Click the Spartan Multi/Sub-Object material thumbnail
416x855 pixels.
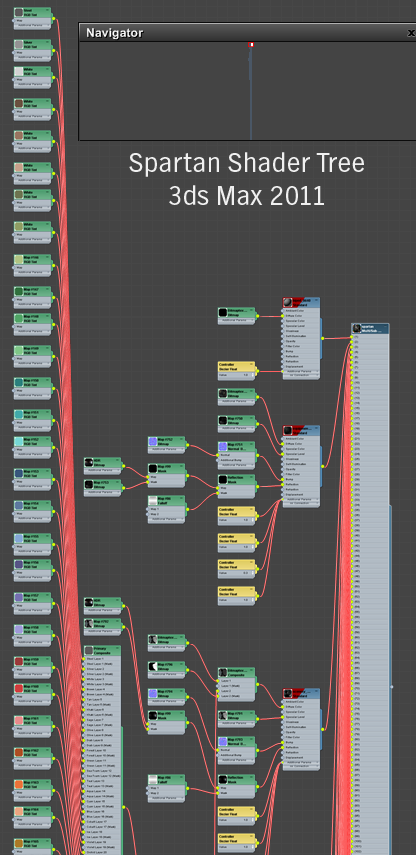357,328
